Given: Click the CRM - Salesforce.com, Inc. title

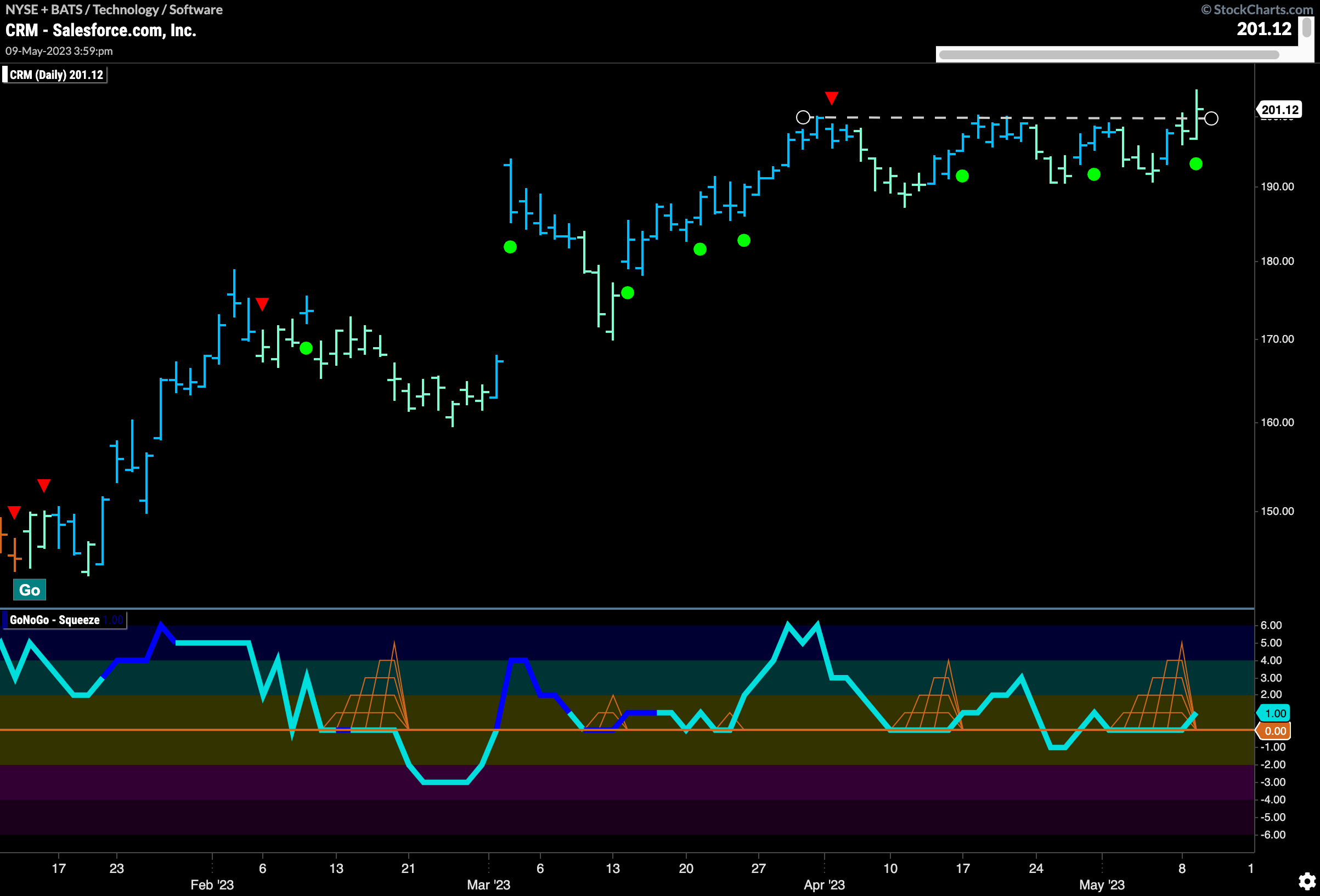Looking at the screenshot, I should tap(100, 30).
